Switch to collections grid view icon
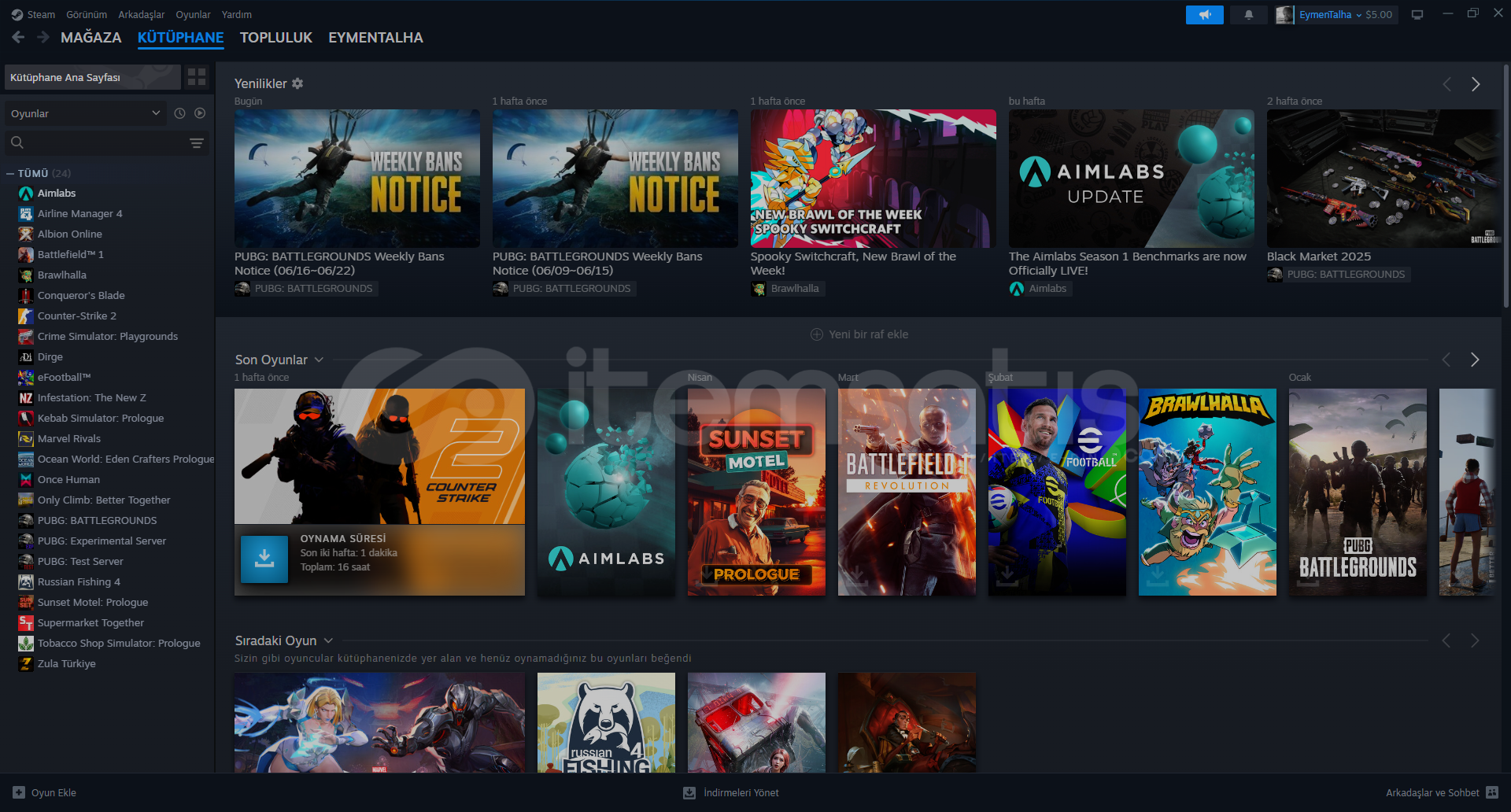 pyautogui.click(x=197, y=77)
